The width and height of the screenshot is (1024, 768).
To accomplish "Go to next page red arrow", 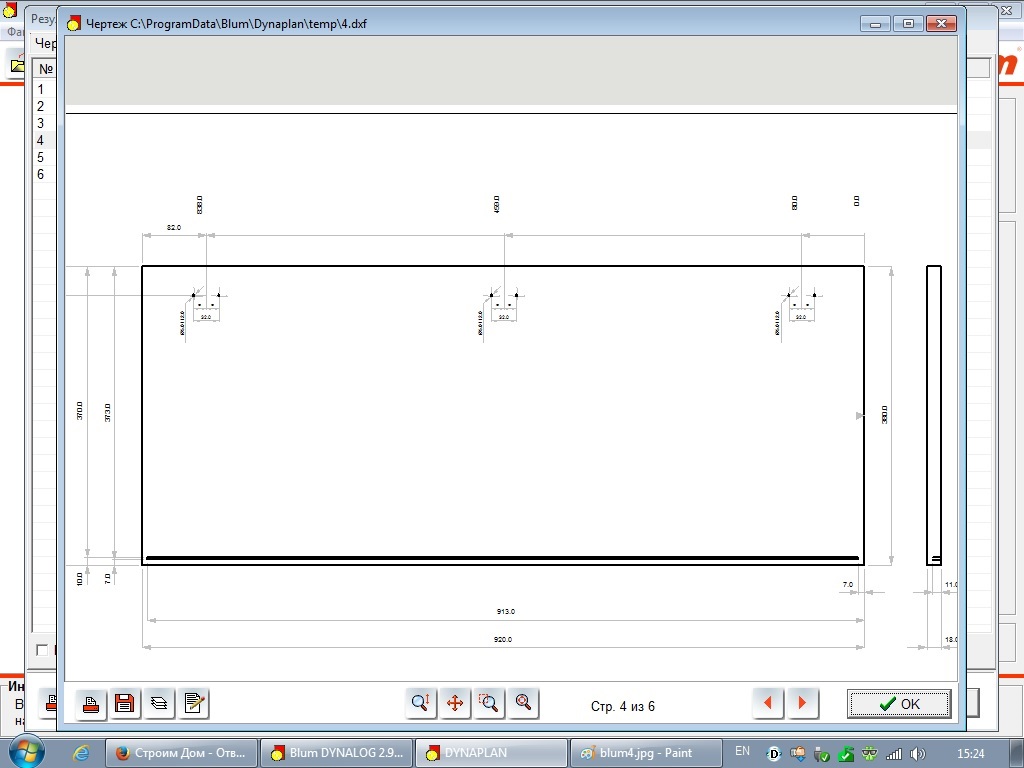I will click(x=803, y=703).
